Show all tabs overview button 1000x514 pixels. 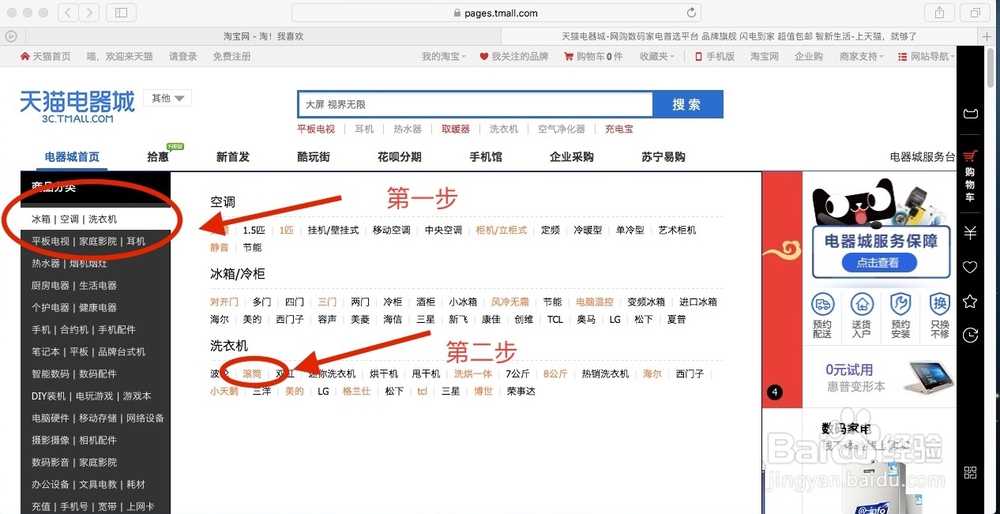click(975, 12)
